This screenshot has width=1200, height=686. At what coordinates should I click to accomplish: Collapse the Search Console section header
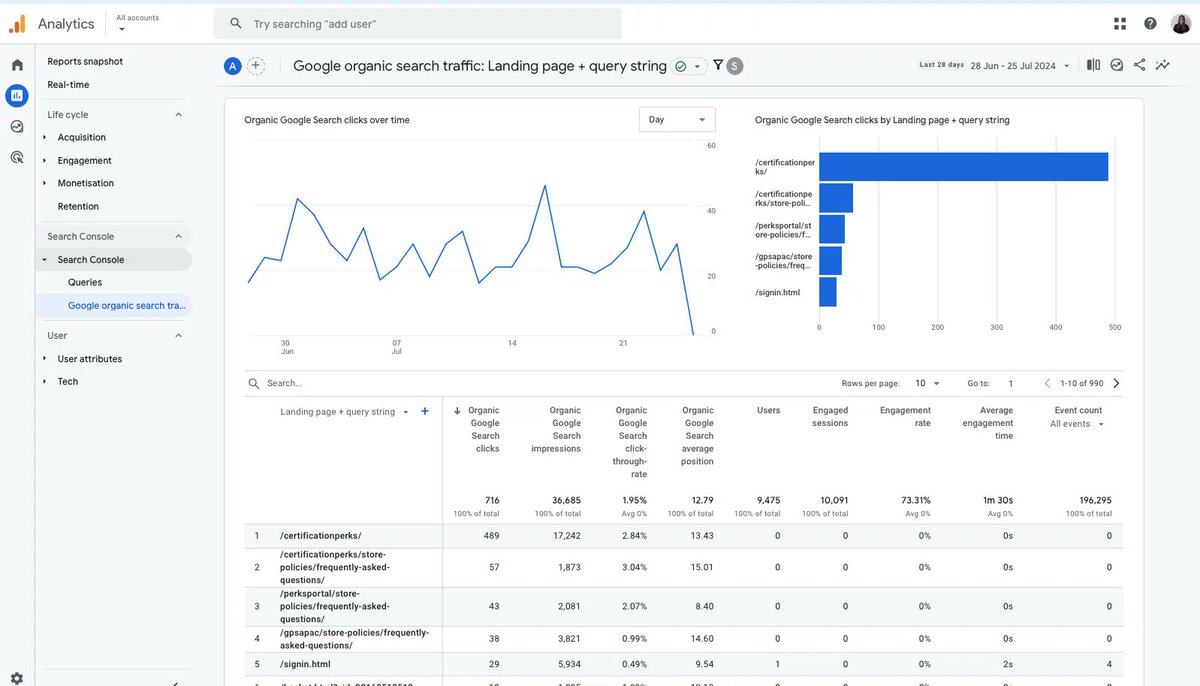(179, 237)
